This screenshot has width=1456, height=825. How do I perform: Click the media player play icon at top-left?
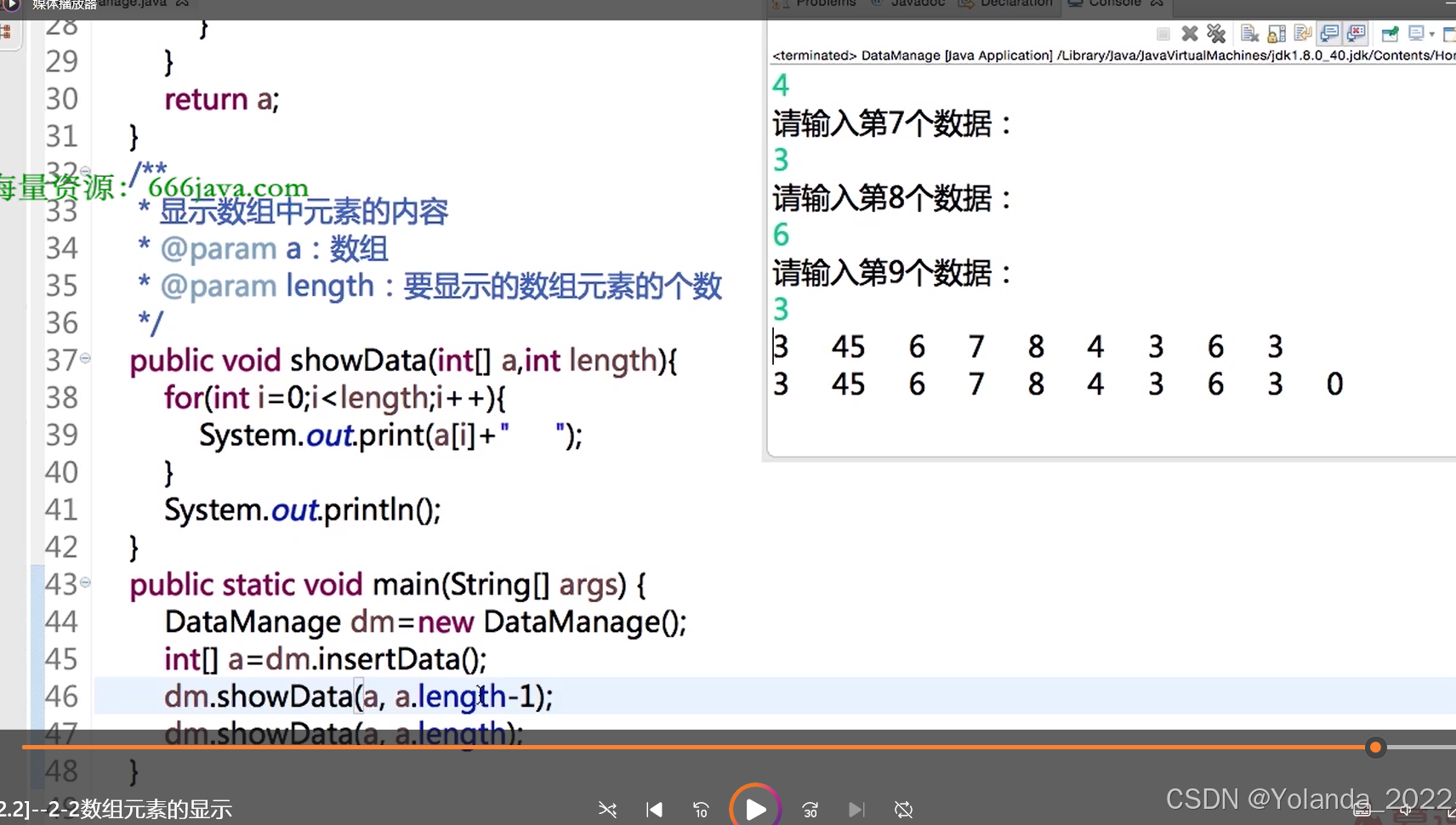tap(12, 4)
